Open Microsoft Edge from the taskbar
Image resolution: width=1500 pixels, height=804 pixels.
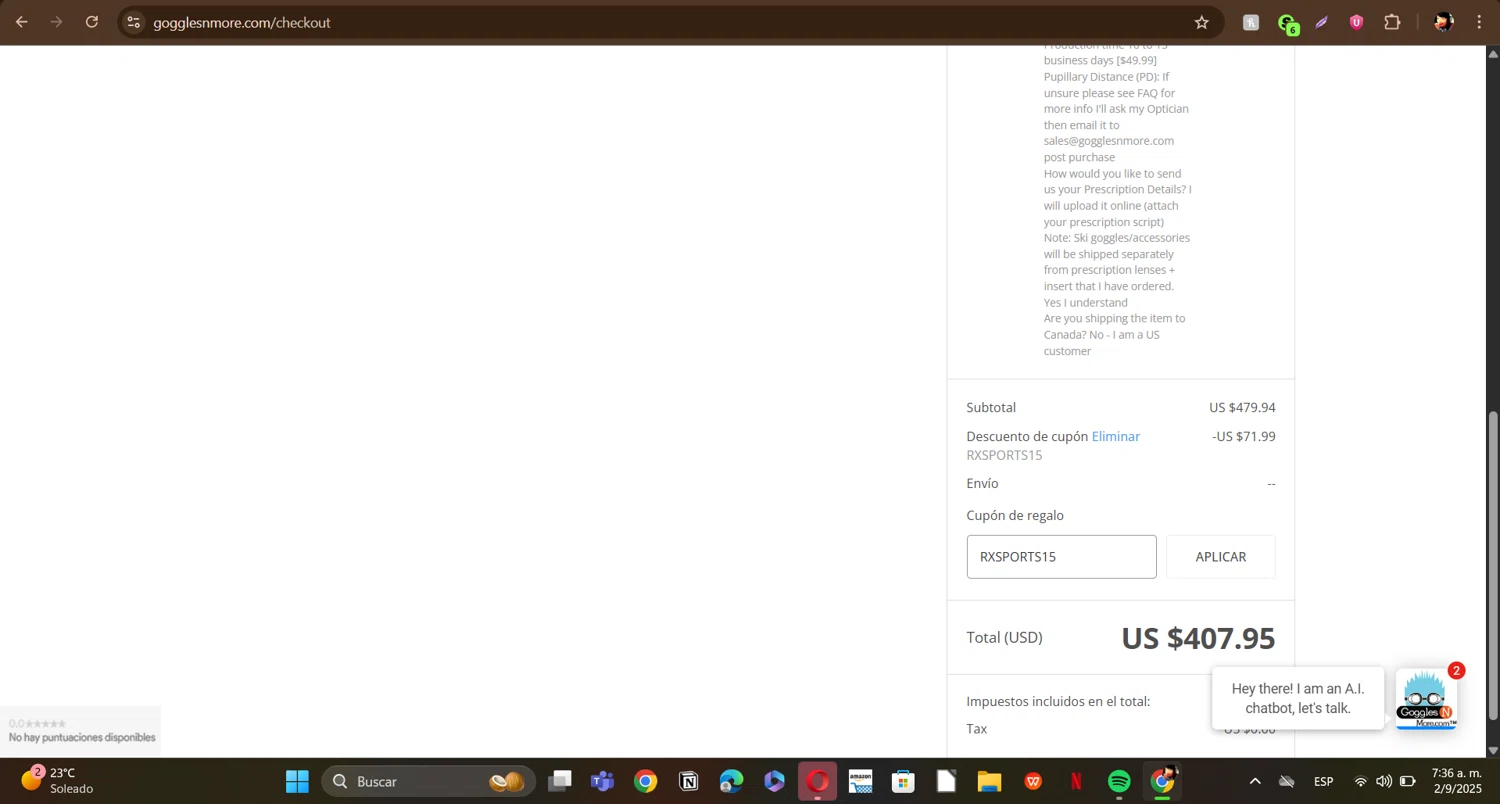(x=732, y=782)
